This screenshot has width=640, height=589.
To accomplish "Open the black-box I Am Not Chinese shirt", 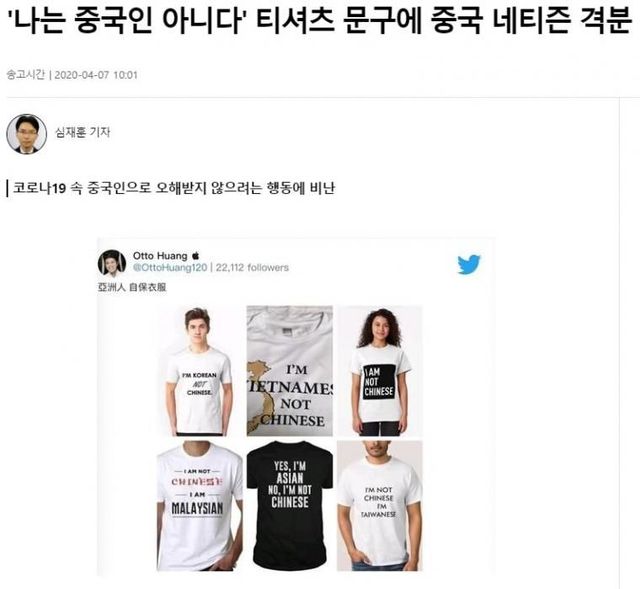I will (380, 371).
